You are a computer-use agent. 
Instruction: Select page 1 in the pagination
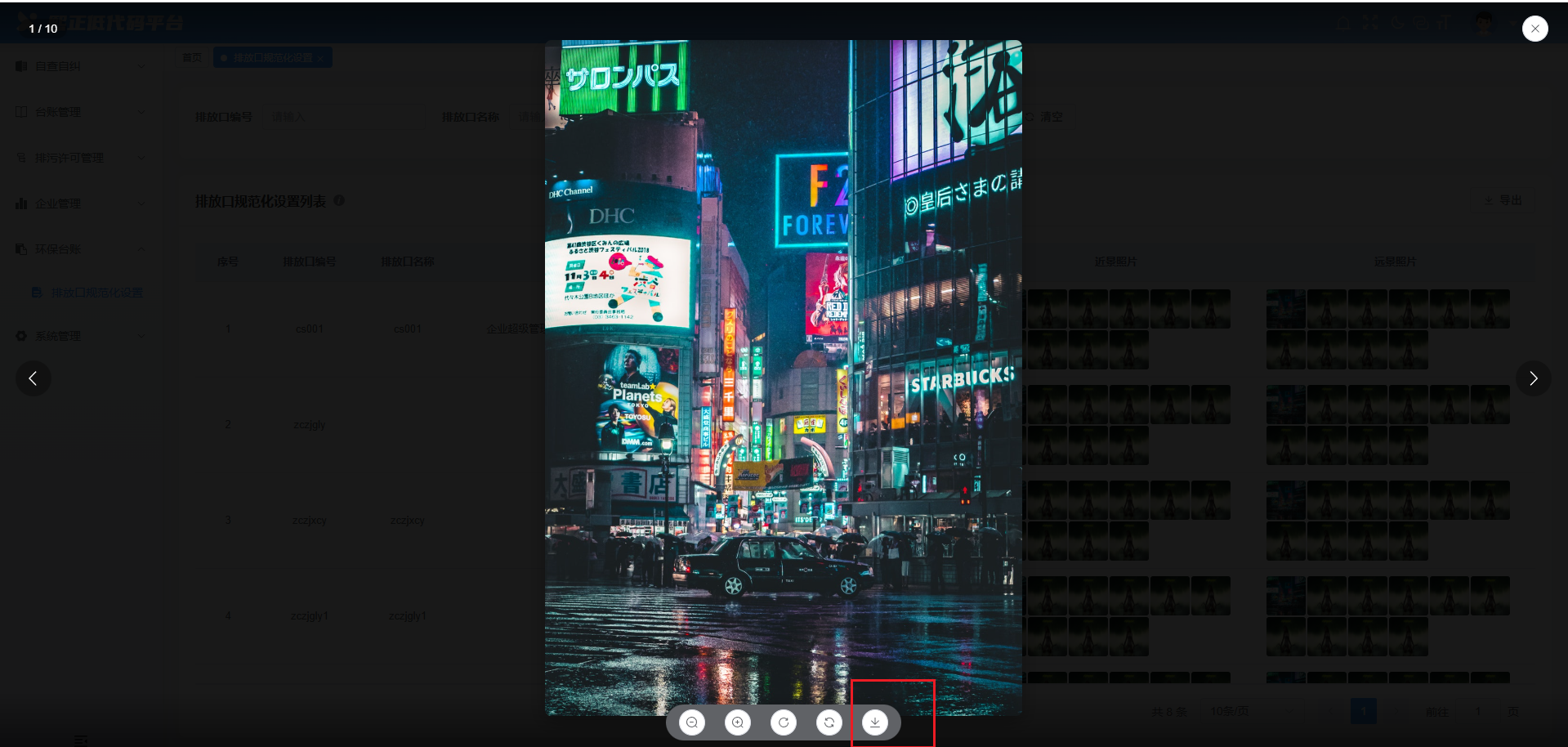(1363, 712)
